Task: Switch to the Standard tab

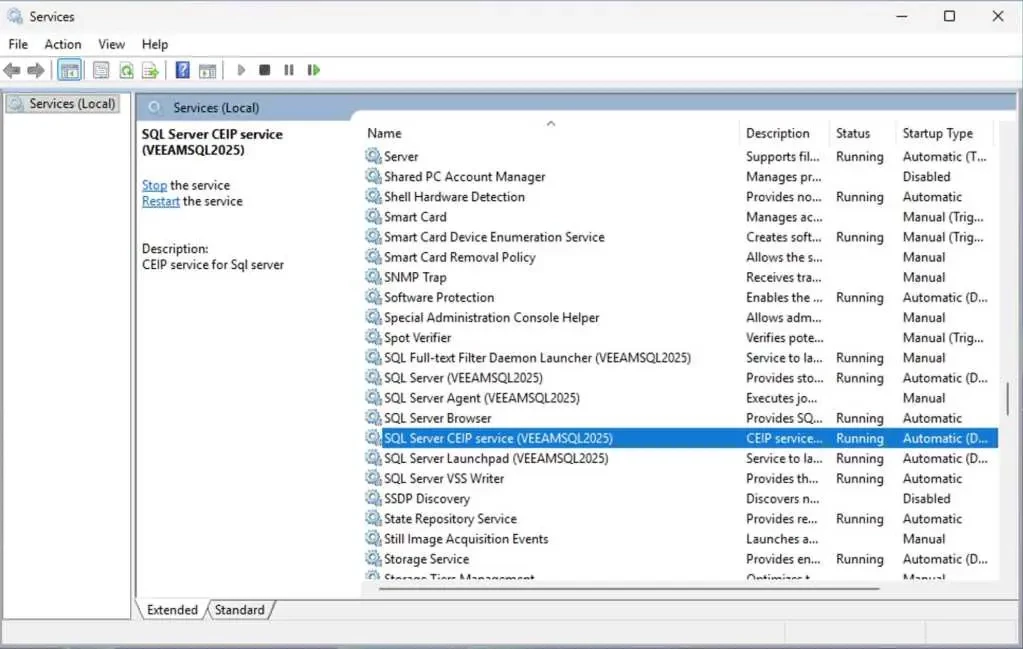Action: pos(239,610)
